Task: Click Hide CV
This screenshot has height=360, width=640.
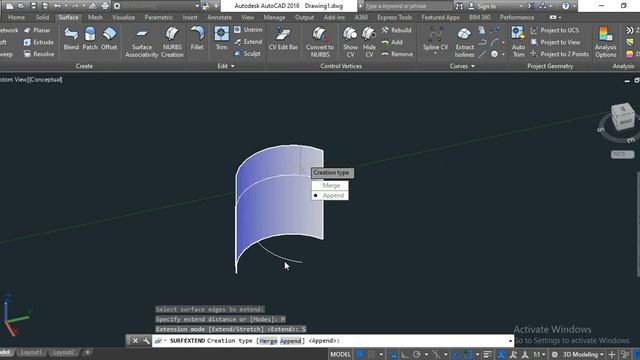Action: pos(369,42)
